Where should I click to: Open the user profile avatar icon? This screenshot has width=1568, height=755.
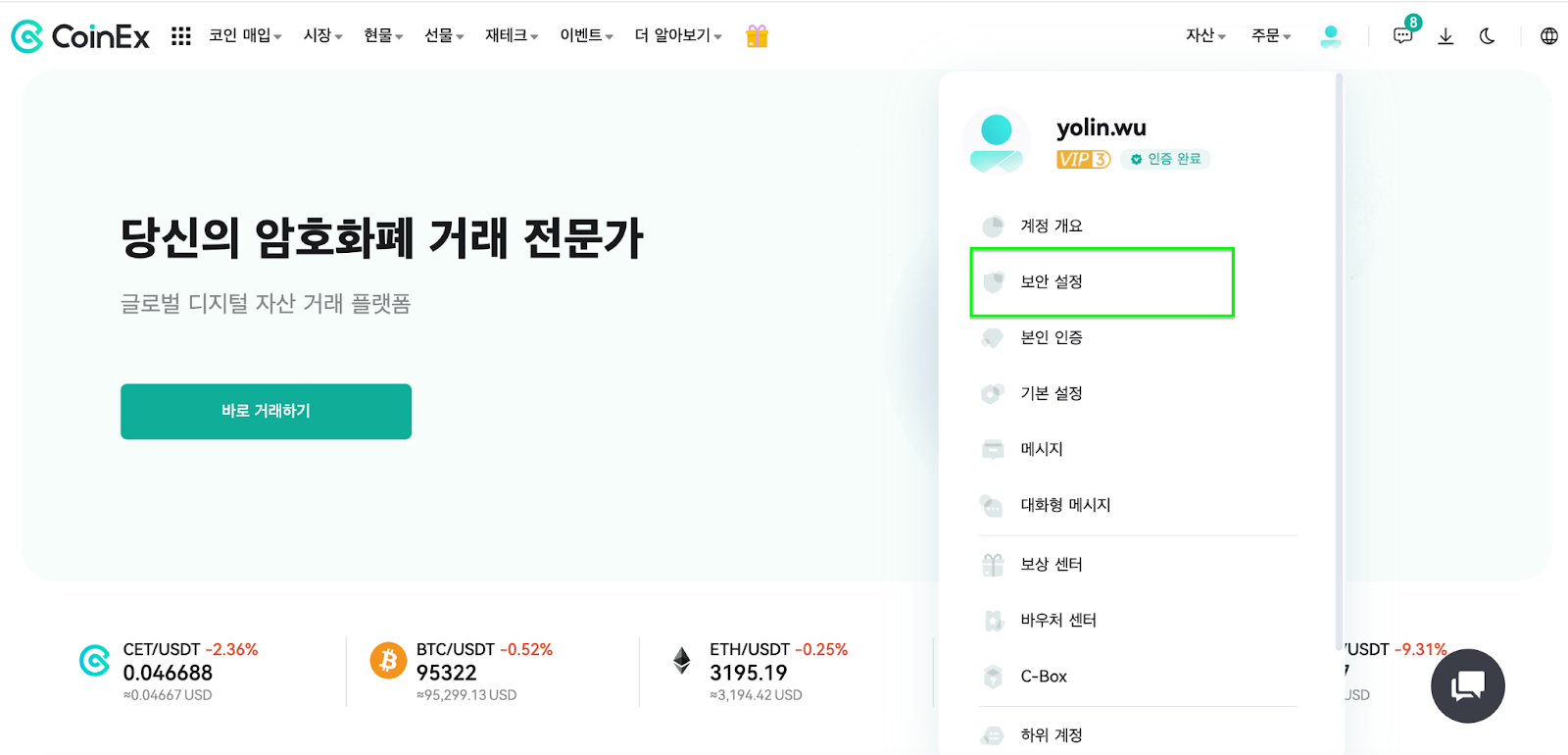click(1330, 35)
